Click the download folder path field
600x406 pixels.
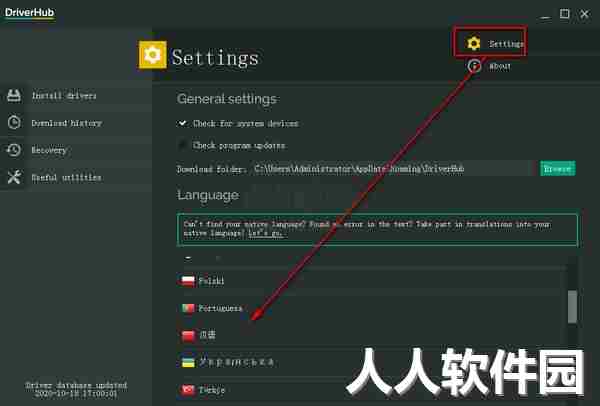(393, 168)
